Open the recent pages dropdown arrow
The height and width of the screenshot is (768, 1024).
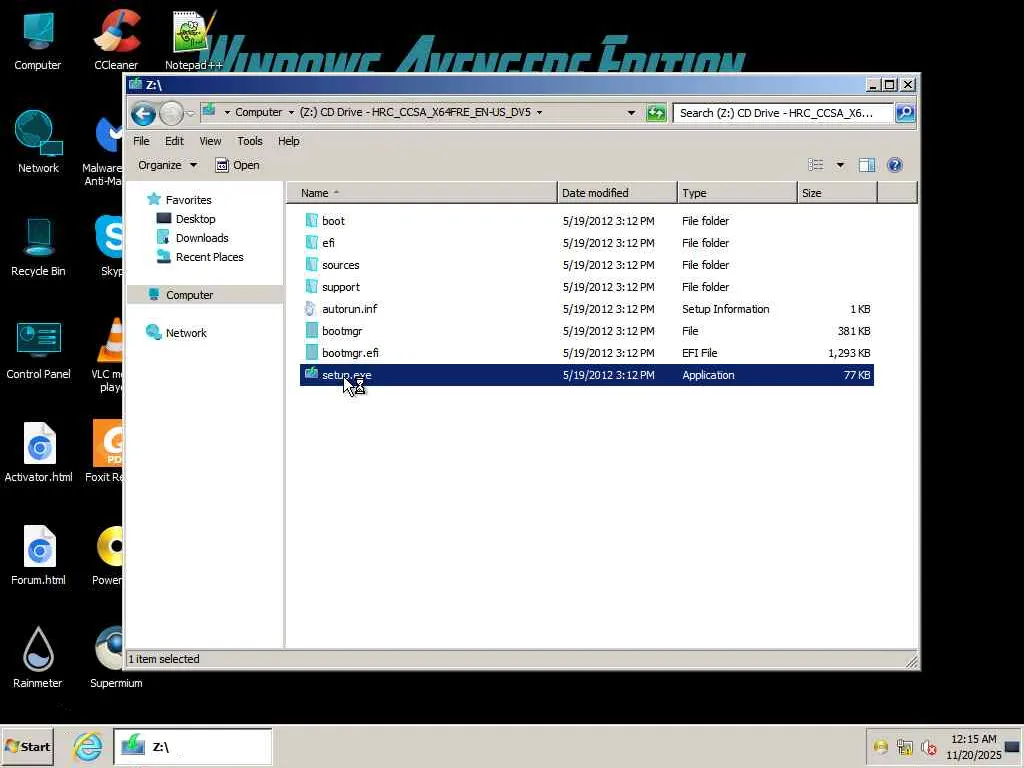click(x=190, y=114)
